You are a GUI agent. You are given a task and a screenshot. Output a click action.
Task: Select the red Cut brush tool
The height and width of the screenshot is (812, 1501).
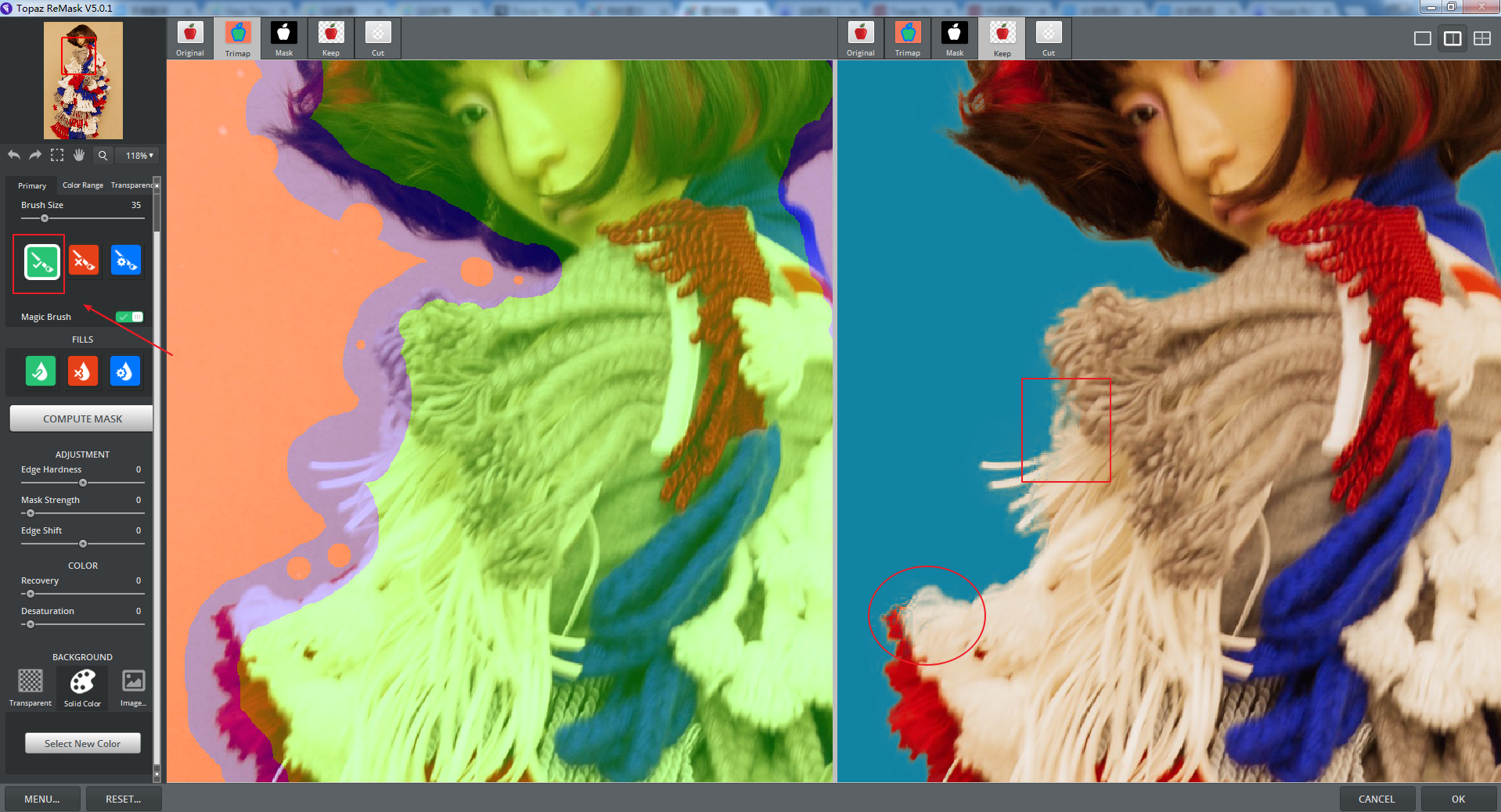coord(84,260)
